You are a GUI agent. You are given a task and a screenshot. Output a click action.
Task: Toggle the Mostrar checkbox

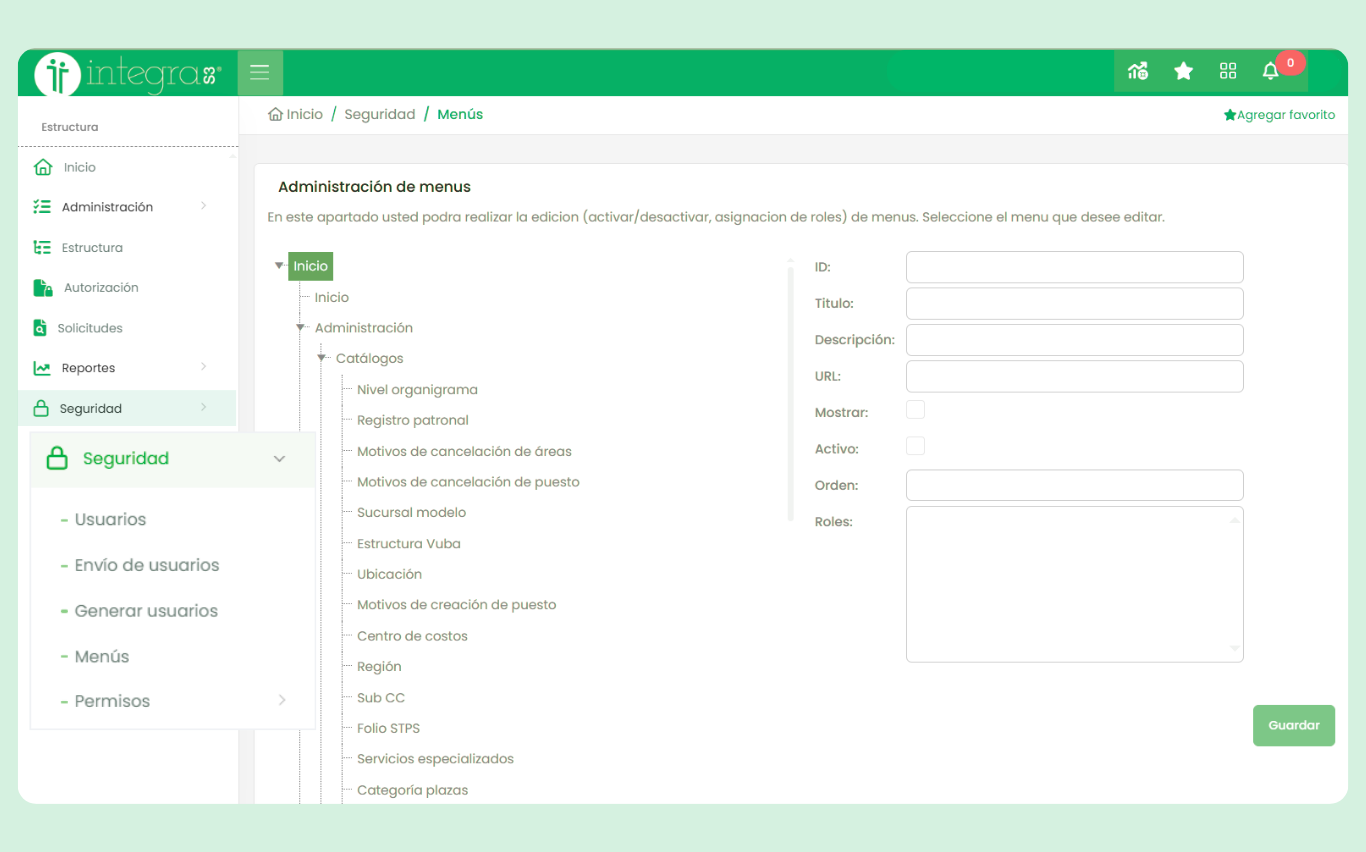point(915,410)
